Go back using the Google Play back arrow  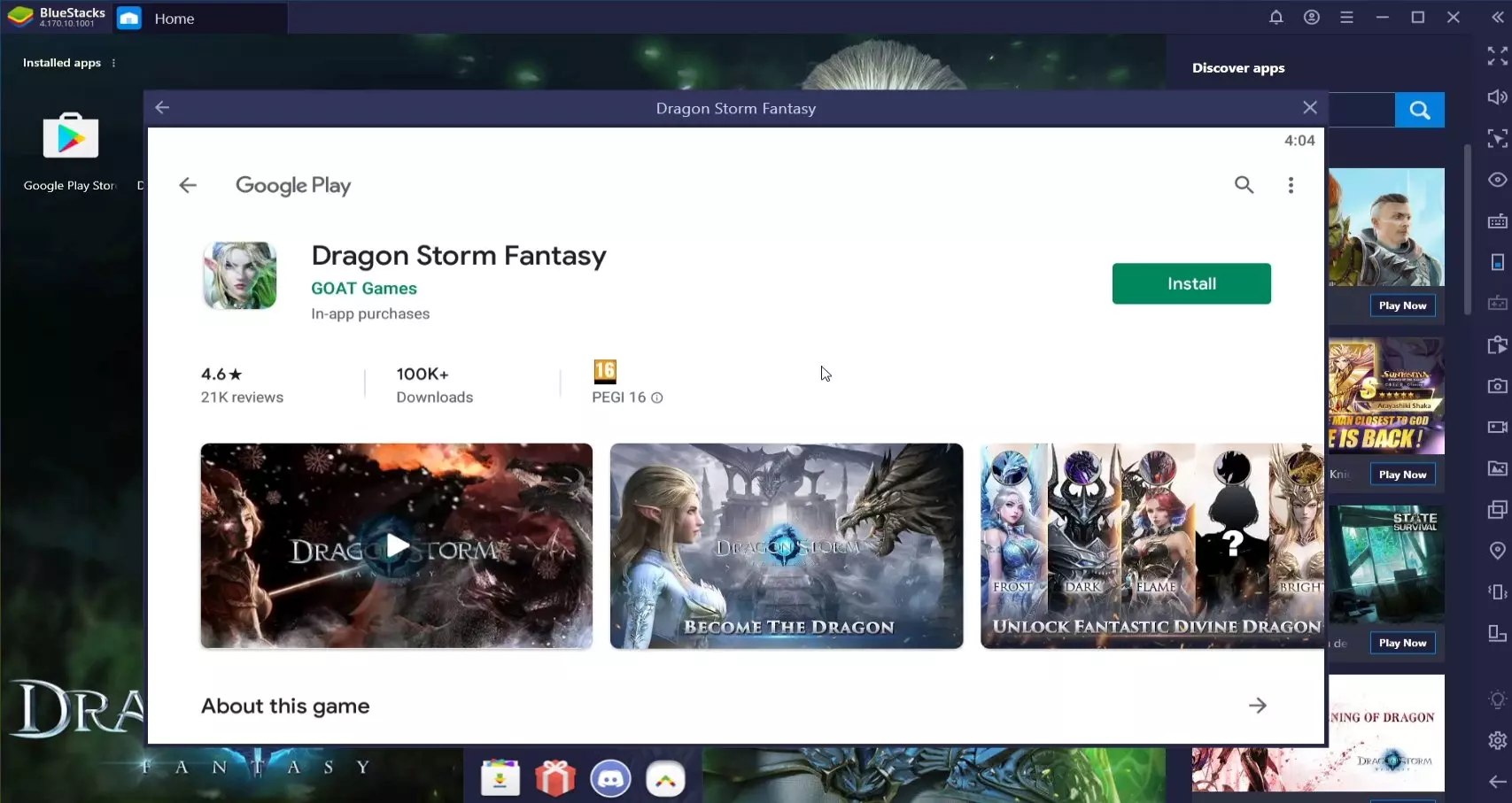pyautogui.click(x=188, y=185)
